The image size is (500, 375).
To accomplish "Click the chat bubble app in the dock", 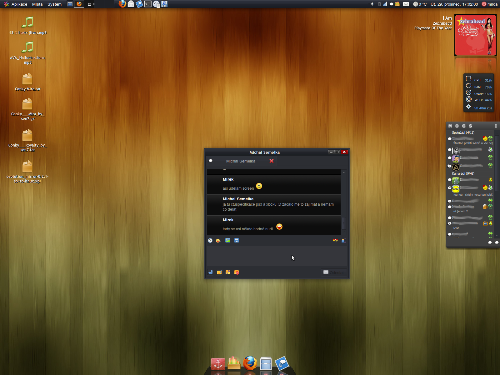I will tap(282, 363).
